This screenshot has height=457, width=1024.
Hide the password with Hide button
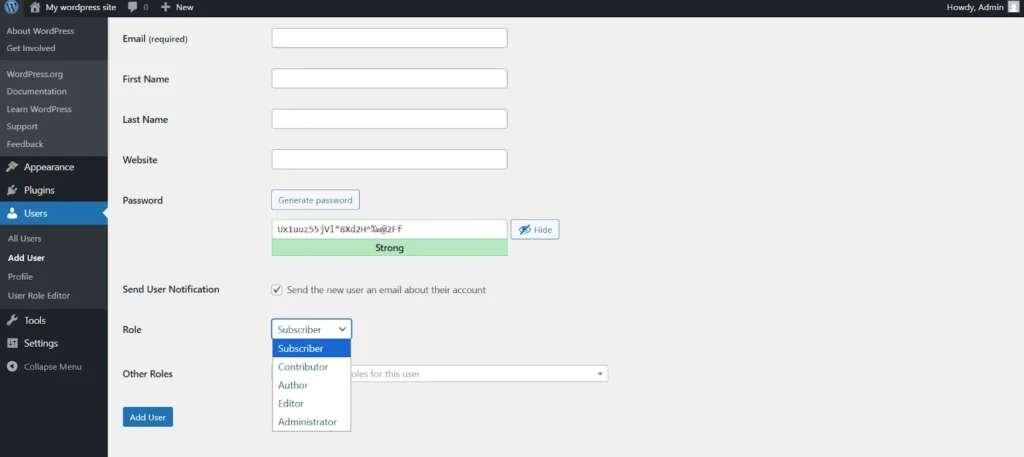tap(535, 230)
